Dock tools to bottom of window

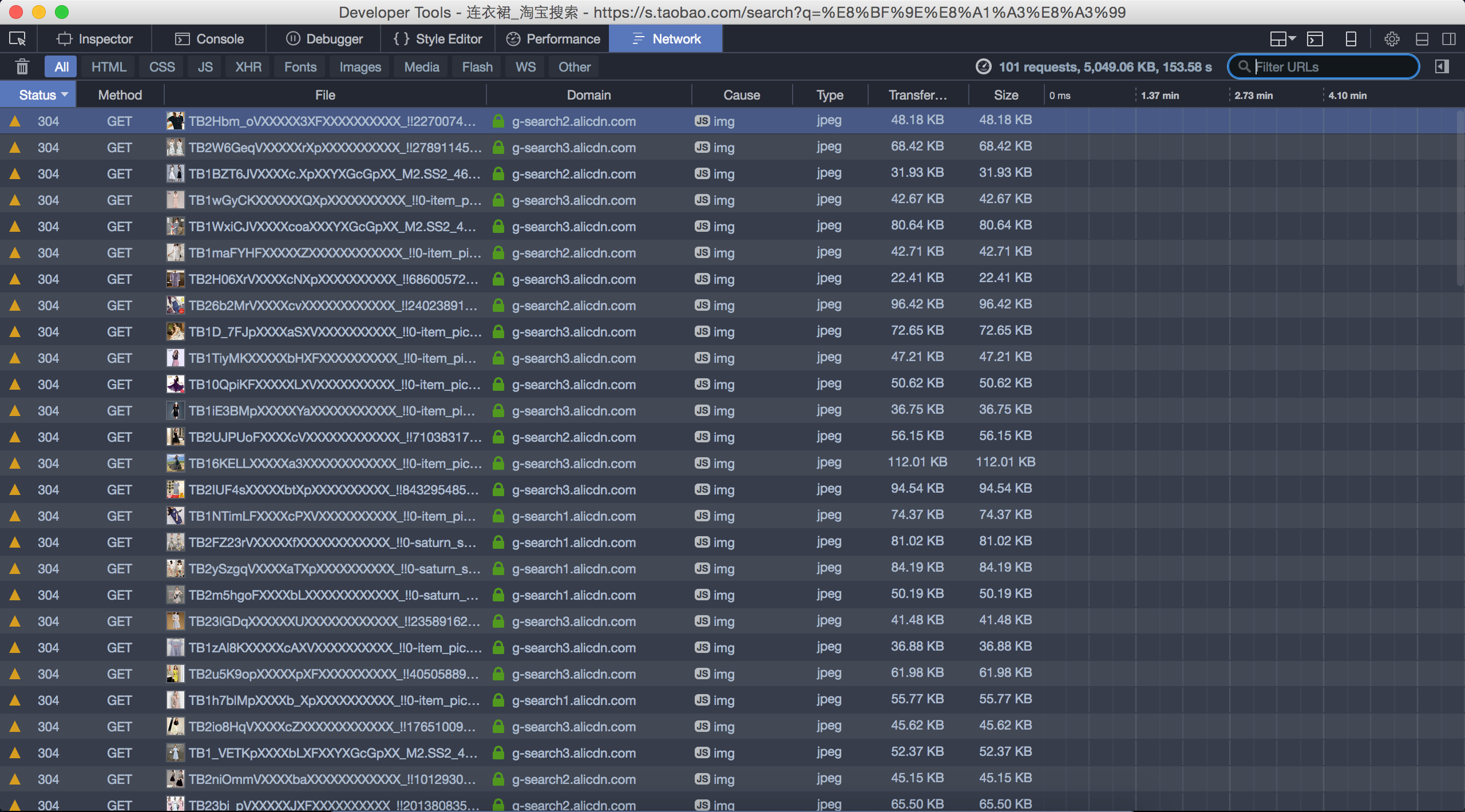[x=1422, y=39]
